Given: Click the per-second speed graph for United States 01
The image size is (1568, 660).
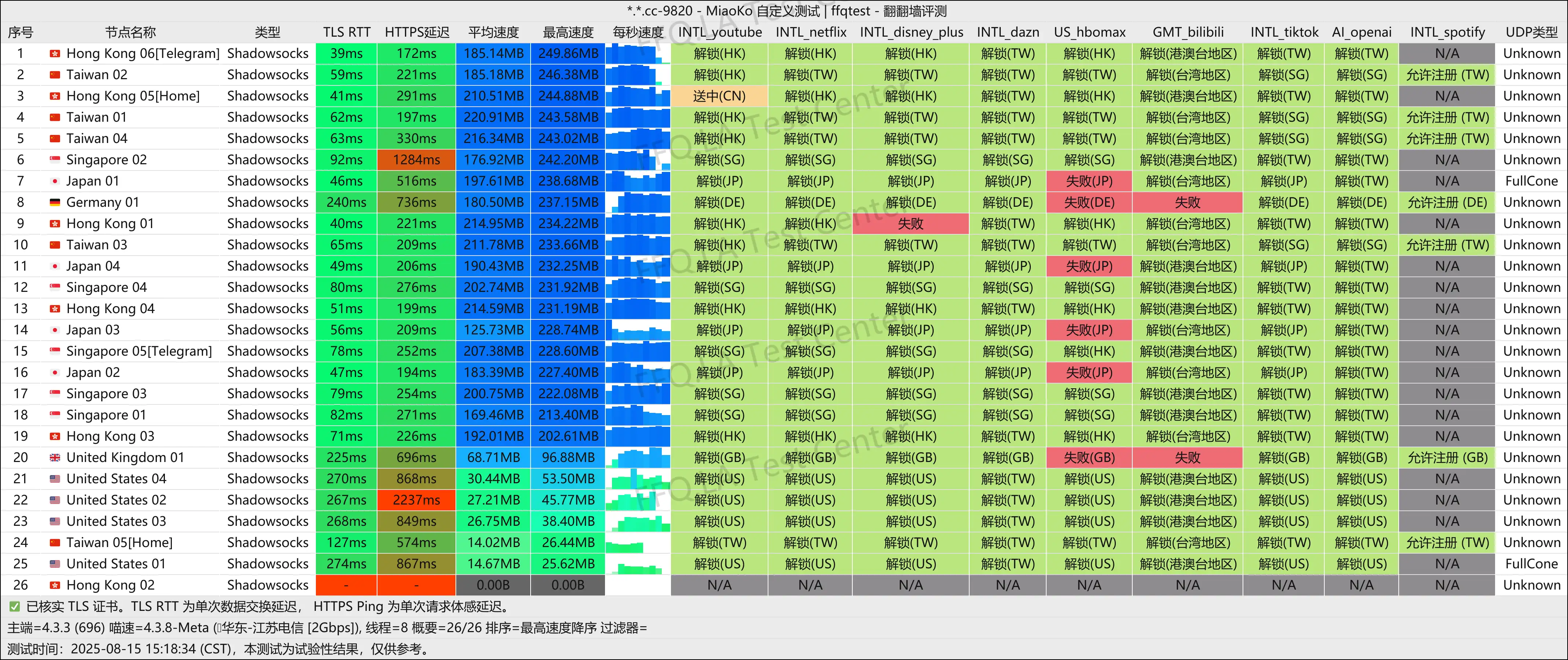Looking at the screenshot, I should pos(638,564).
